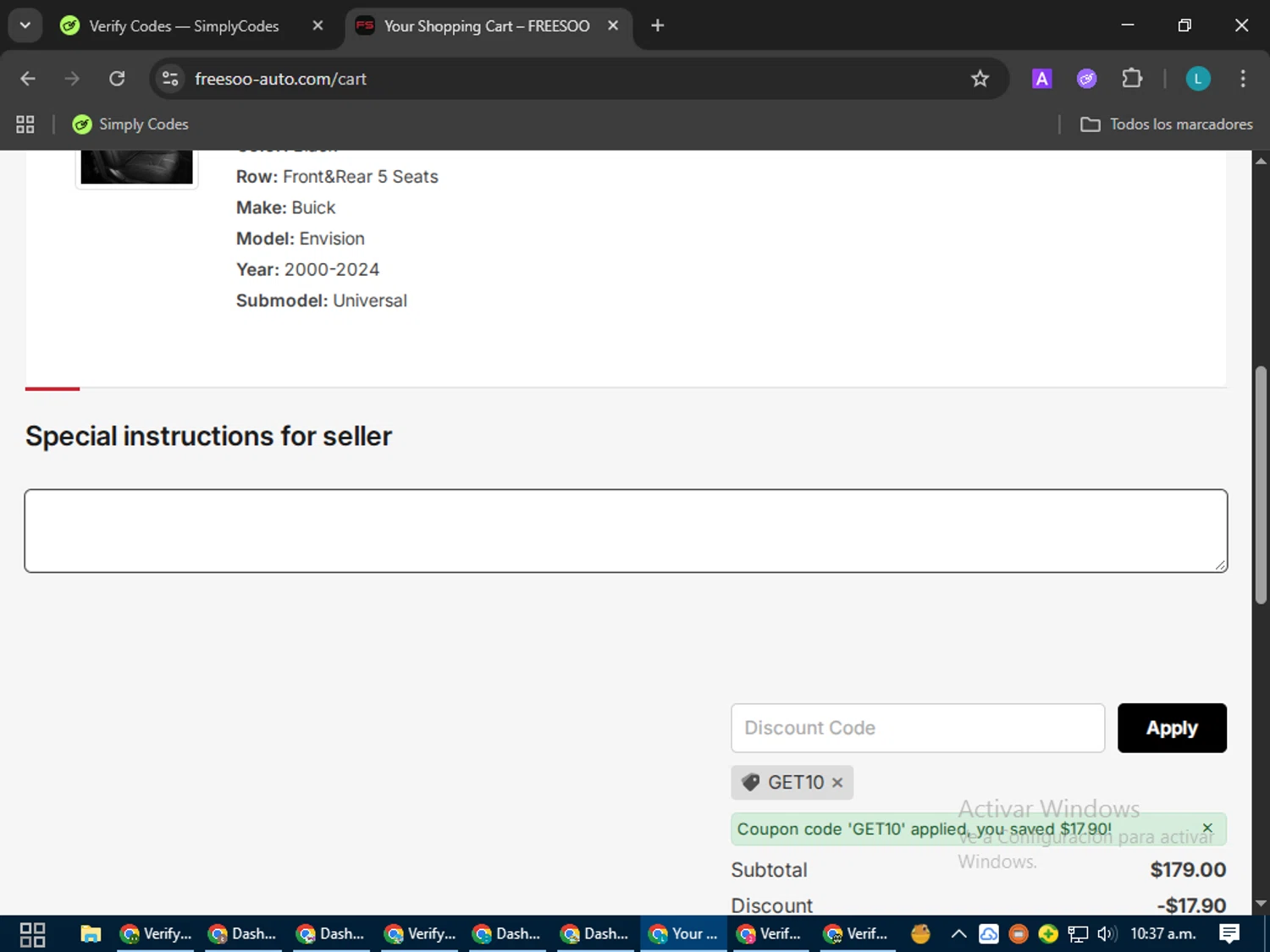Click the taskbar clock 10:37 a.m.
Screen dimensions: 1270x952
pyautogui.click(x=1163, y=934)
